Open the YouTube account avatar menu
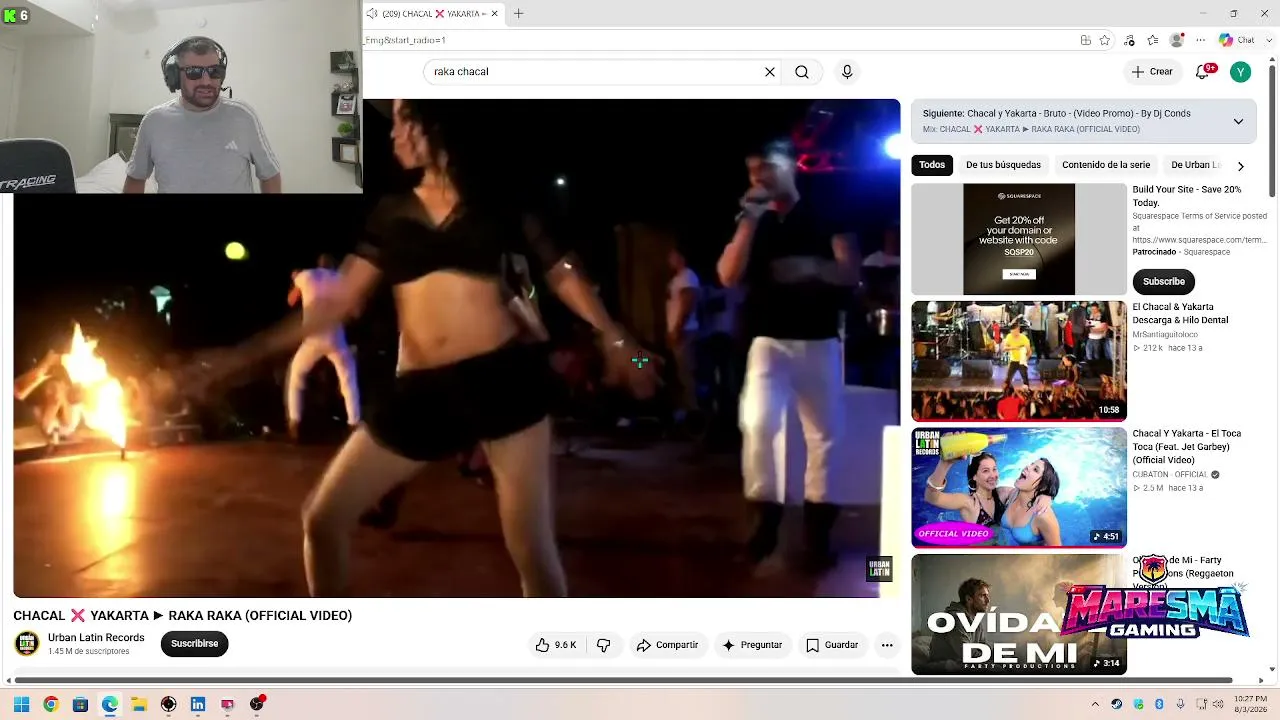Image resolution: width=1280 pixels, height=720 pixels. pos(1240,72)
